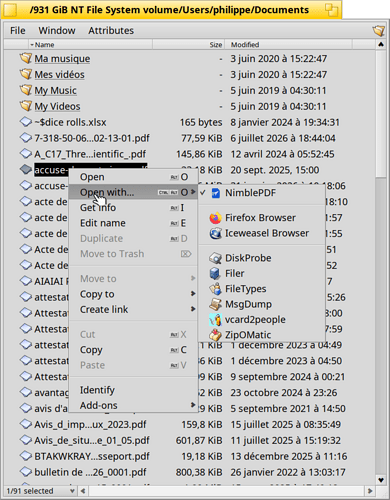
Task: Select Firefox Browser in Open with list
Action: pyautogui.click(x=262, y=218)
